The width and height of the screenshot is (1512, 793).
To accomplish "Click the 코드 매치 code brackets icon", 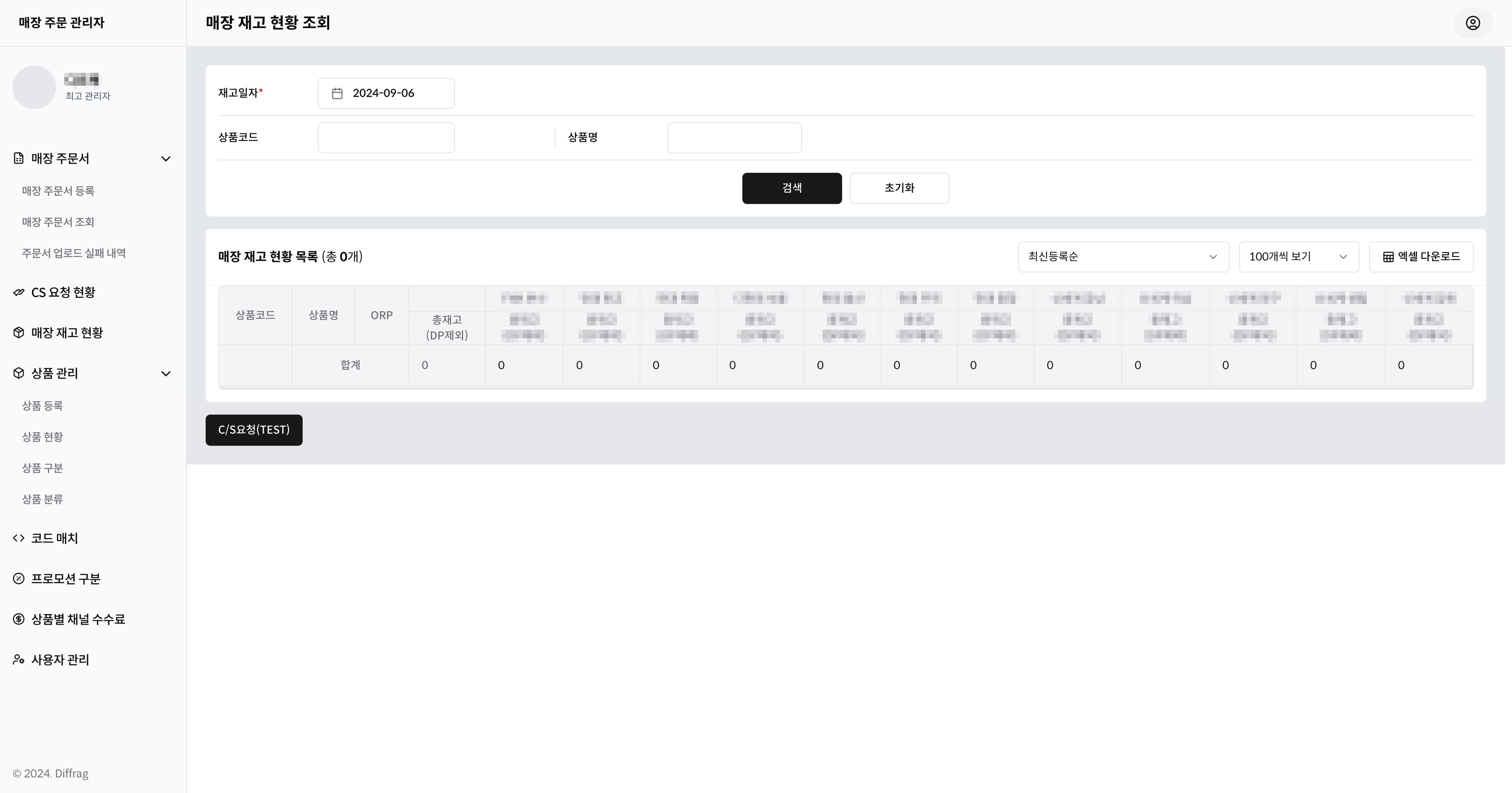I will coord(19,538).
